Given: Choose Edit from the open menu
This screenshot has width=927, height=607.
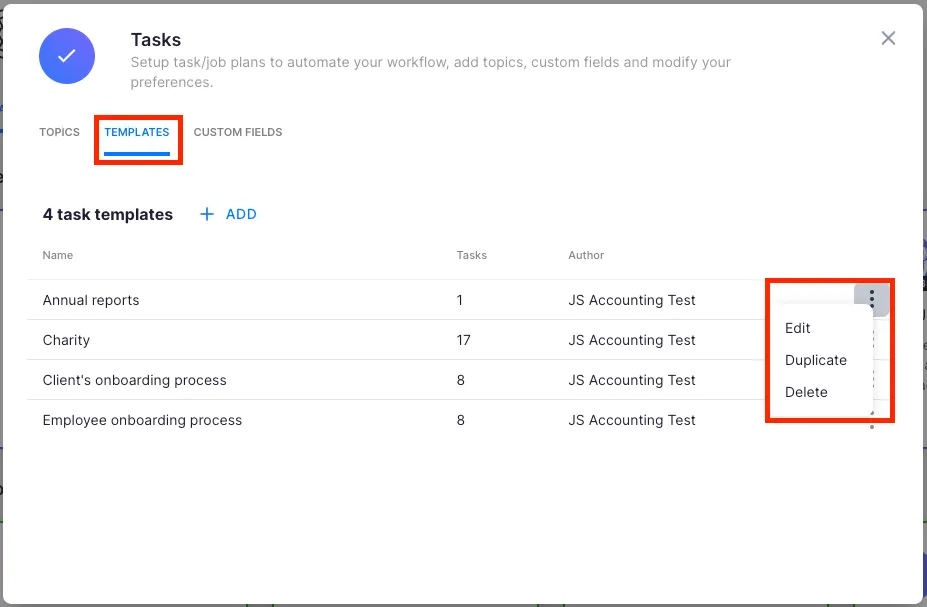Looking at the screenshot, I should click(x=798, y=328).
